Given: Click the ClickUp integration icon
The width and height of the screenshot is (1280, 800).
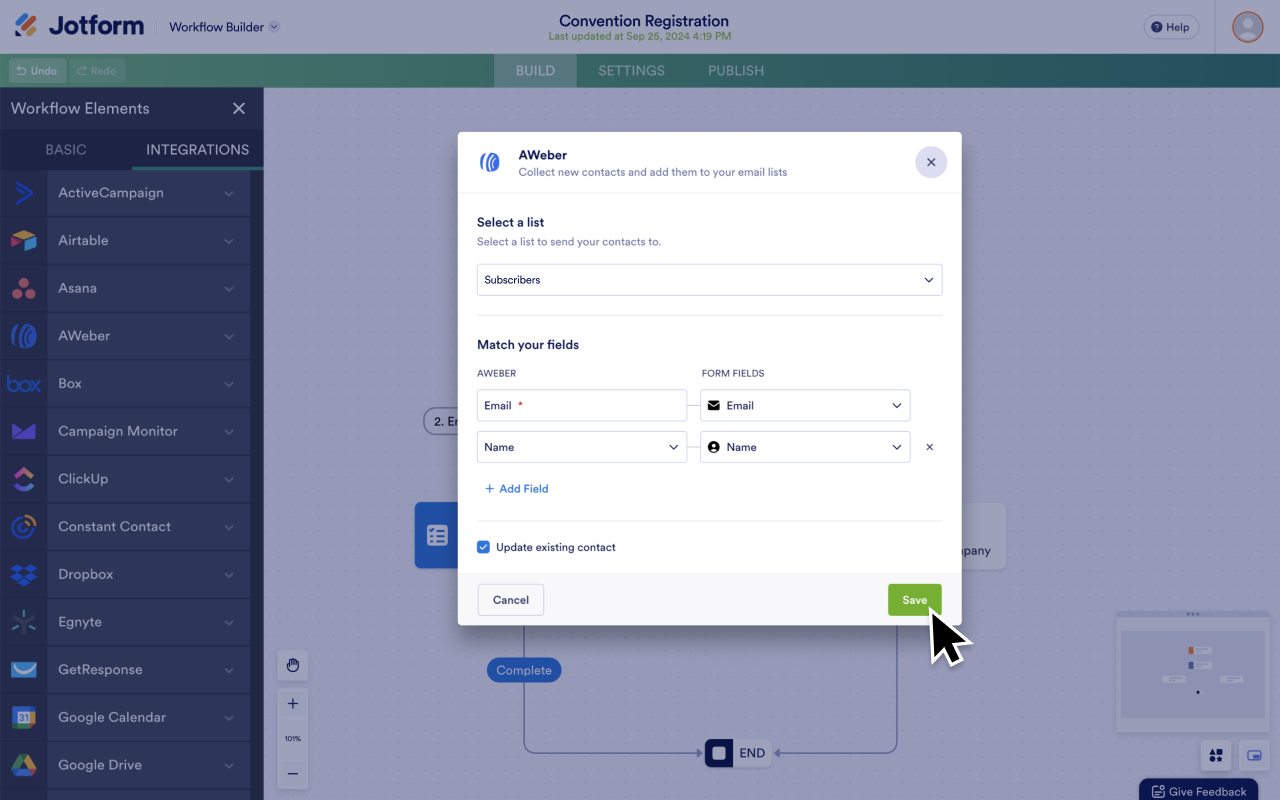Looking at the screenshot, I should 24,479.
